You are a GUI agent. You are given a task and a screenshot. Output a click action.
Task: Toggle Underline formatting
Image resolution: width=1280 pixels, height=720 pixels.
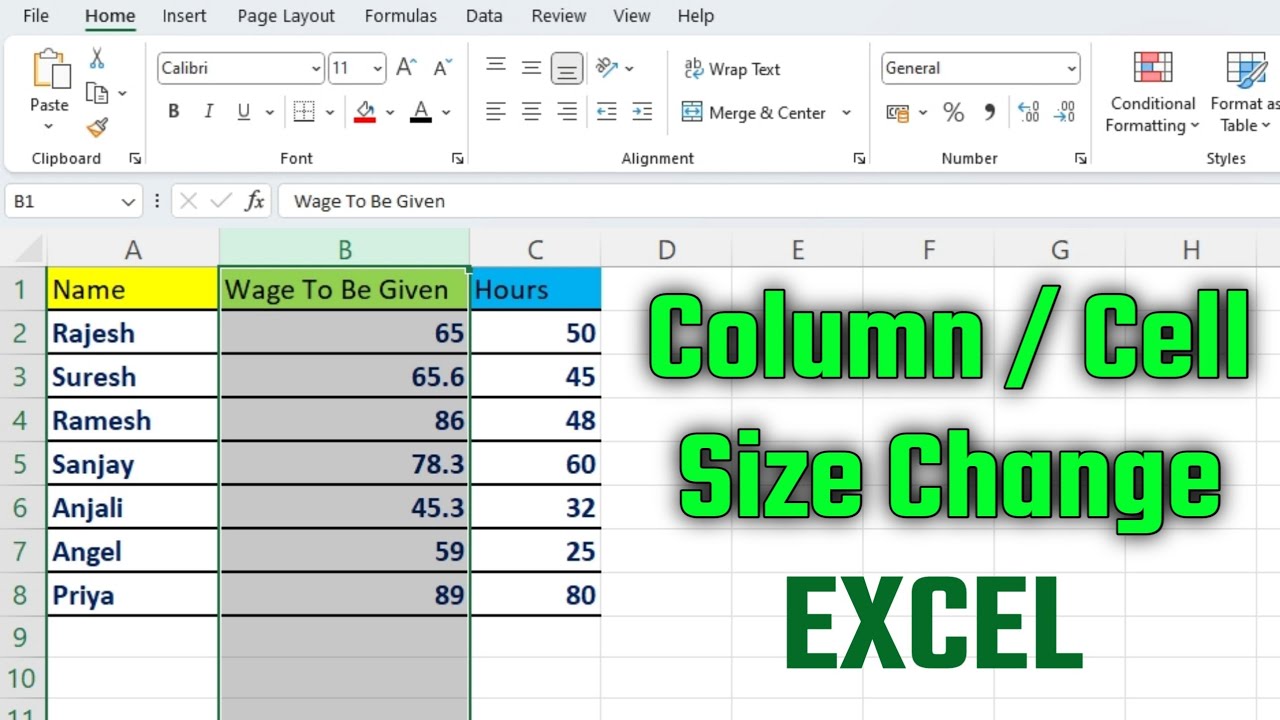click(243, 112)
